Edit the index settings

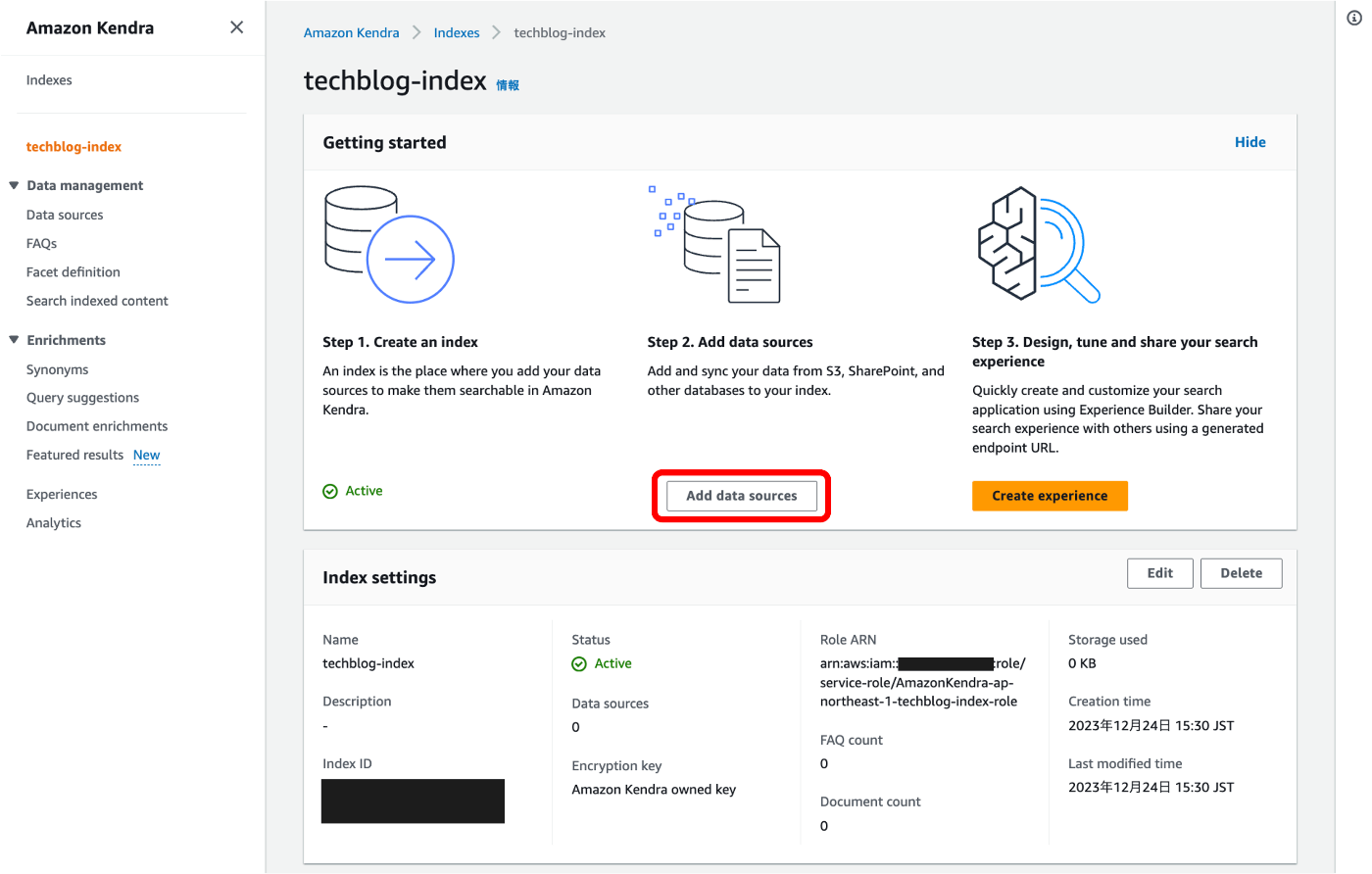(1160, 573)
